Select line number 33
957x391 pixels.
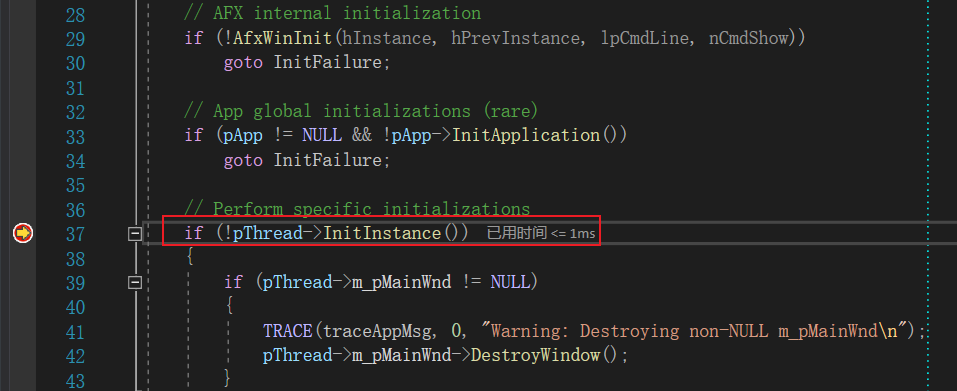click(75, 136)
